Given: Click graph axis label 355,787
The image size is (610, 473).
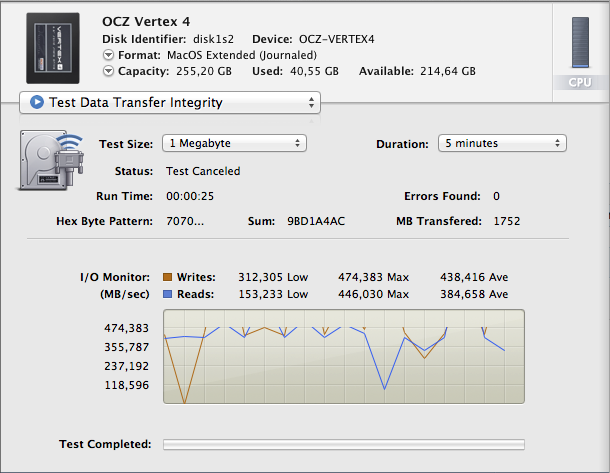Looking at the screenshot, I should pos(126,347).
